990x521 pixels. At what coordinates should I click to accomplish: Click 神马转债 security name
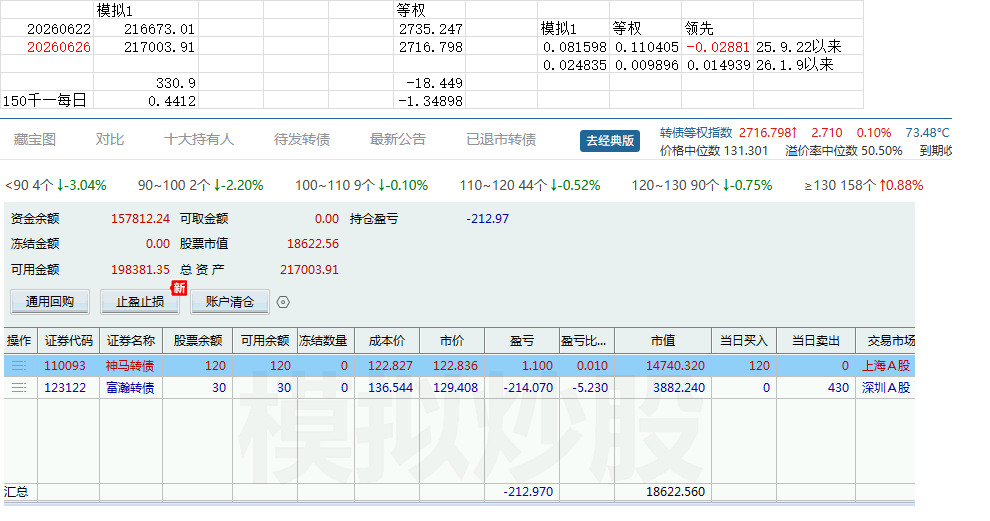point(130,366)
